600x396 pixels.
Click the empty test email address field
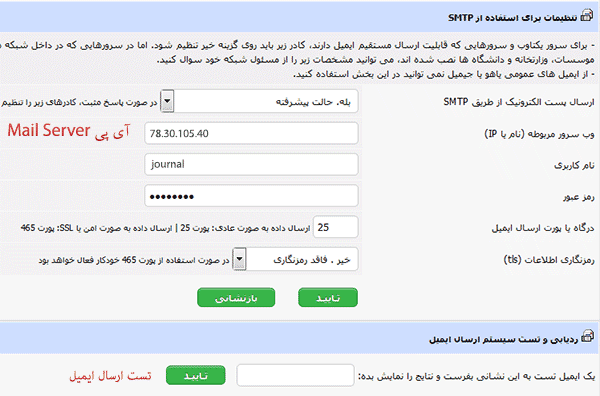(x=295, y=375)
